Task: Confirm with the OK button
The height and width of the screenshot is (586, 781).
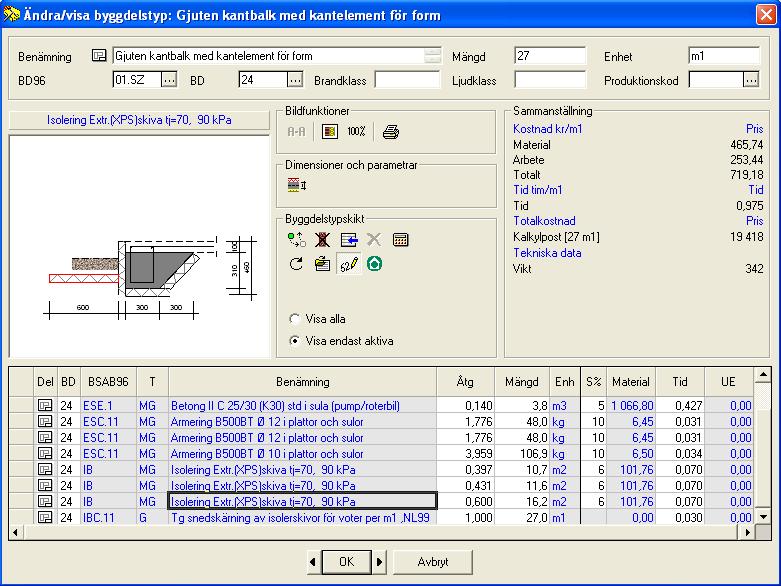Action: pos(346,562)
